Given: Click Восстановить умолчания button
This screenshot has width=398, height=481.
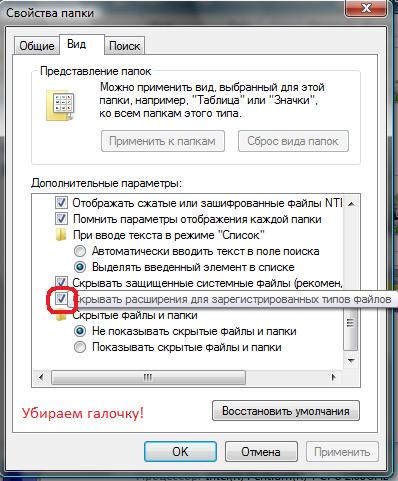Looking at the screenshot, I should click(286, 411).
